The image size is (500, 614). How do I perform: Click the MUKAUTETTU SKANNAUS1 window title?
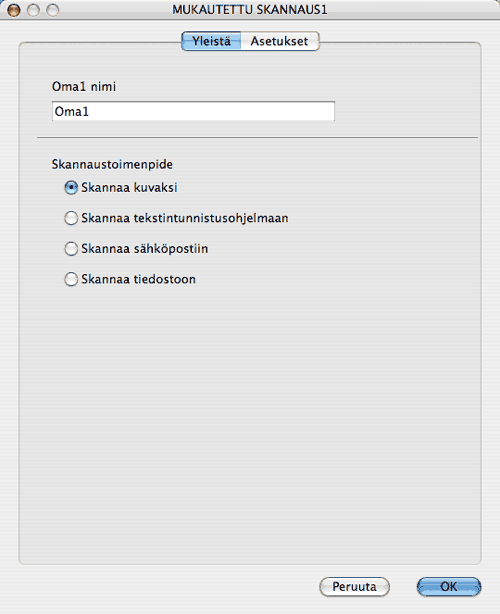pos(250,9)
